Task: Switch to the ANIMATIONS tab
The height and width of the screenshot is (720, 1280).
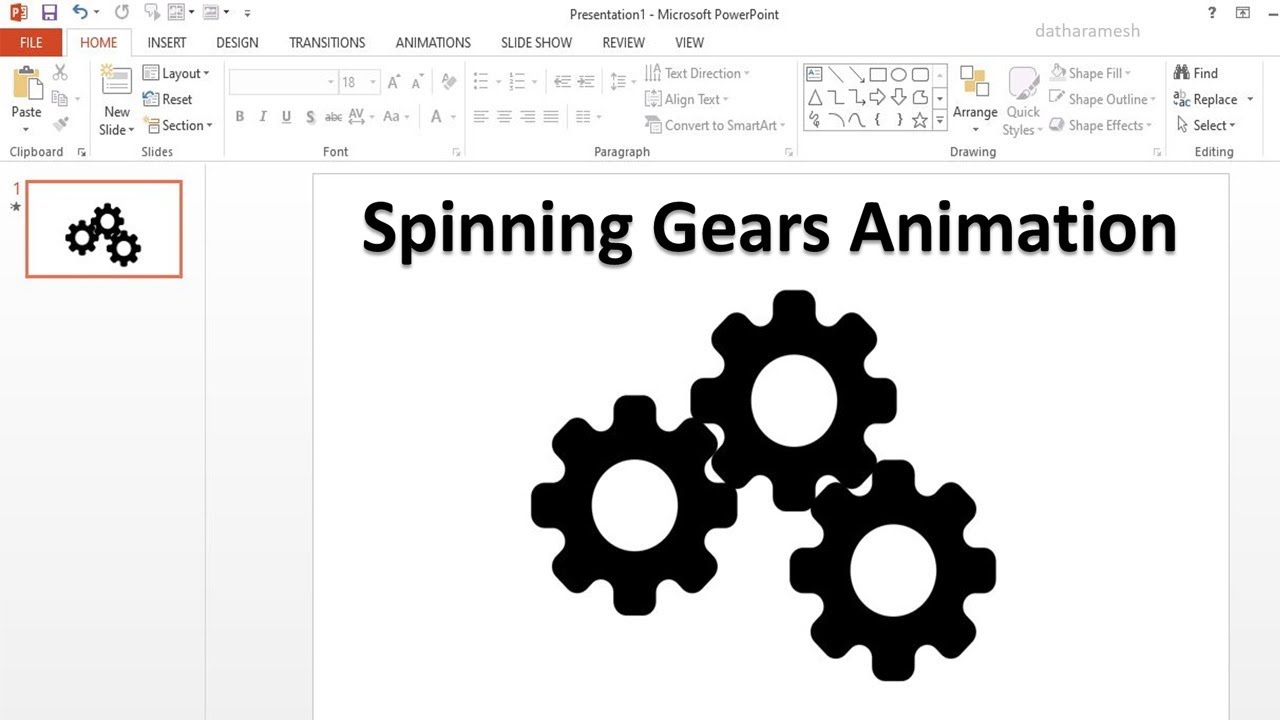Action: point(433,42)
